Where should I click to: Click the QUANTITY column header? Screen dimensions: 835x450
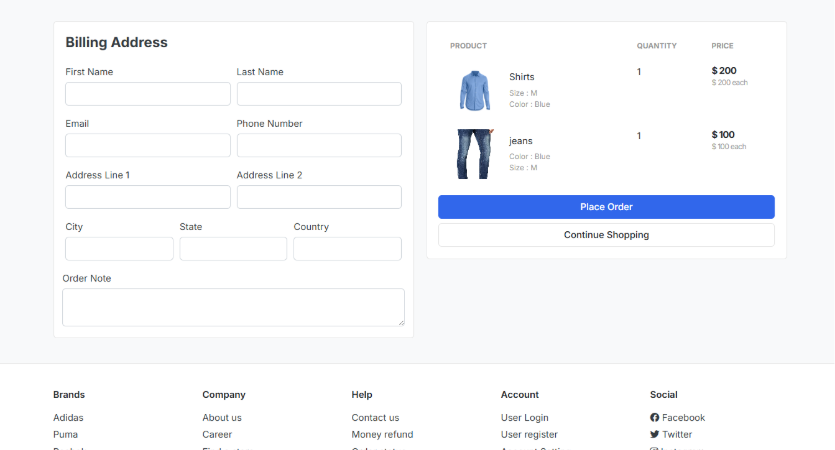657,46
